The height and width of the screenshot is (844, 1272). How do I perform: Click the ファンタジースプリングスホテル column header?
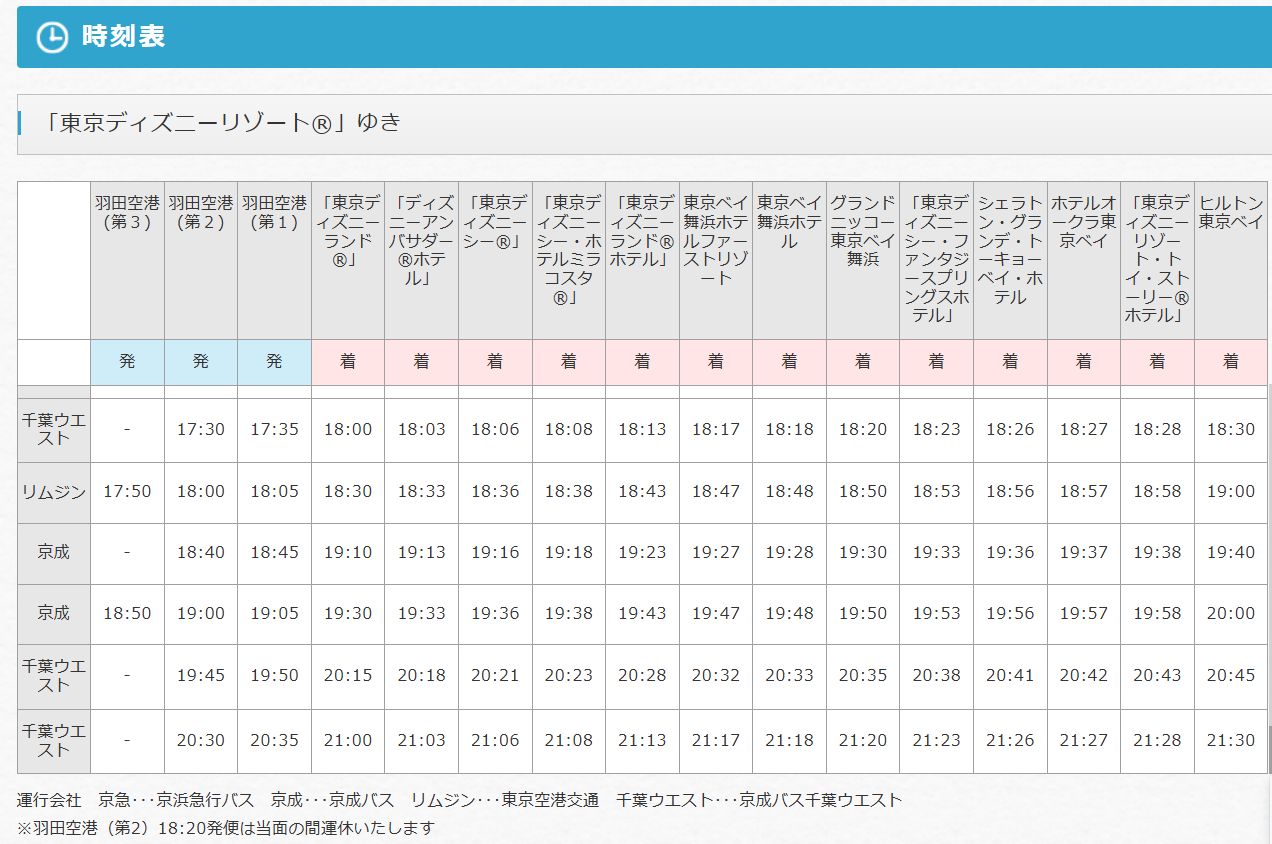(937, 260)
